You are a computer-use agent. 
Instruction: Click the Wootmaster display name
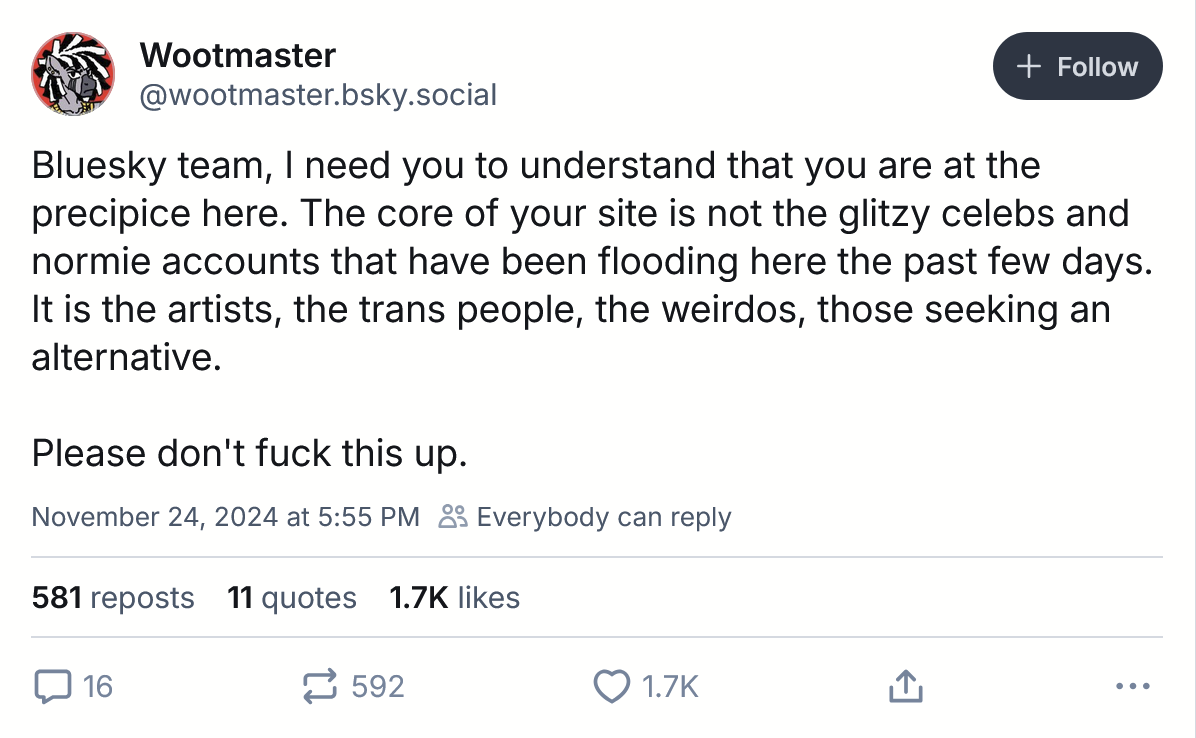(x=238, y=54)
